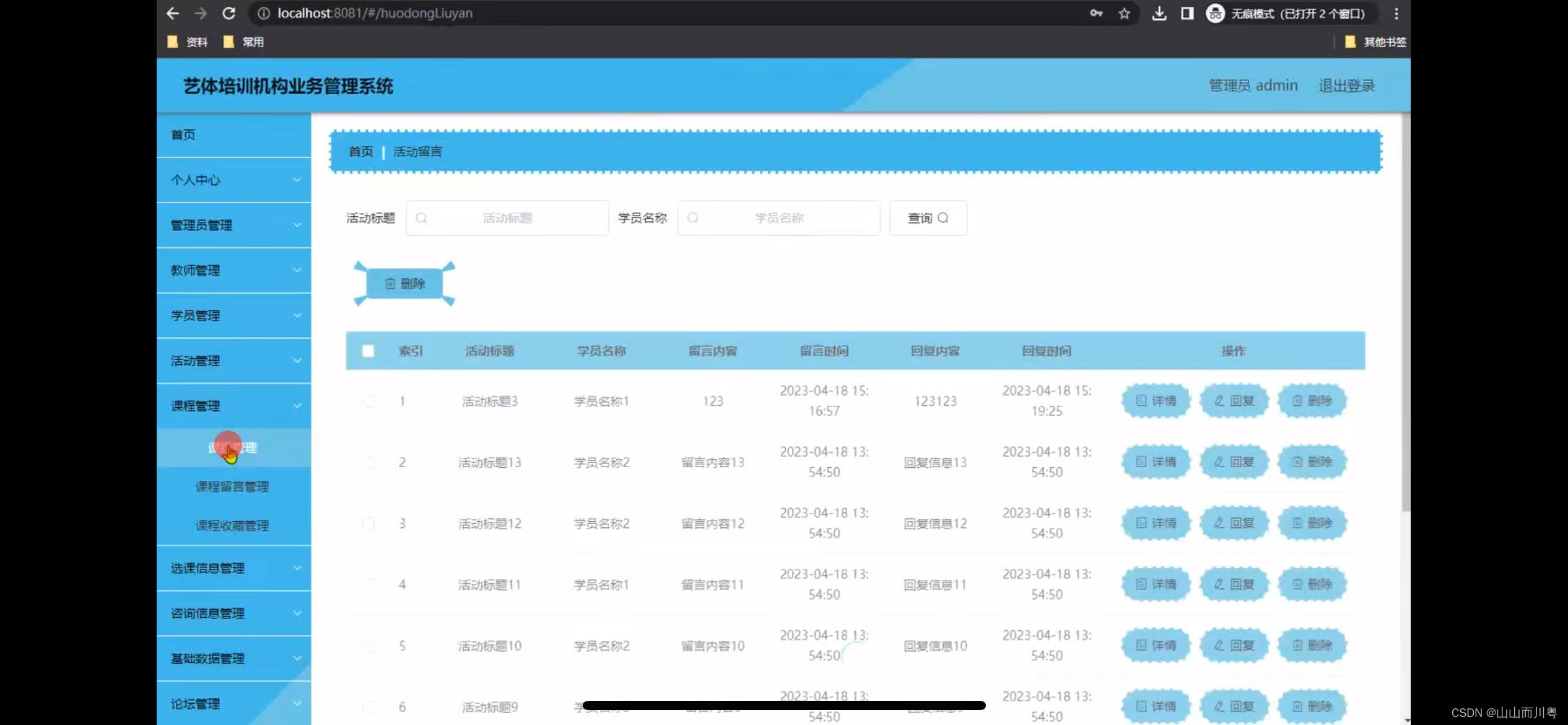Image resolution: width=1568 pixels, height=725 pixels.
Task: Bookmark this page with the star icon
Action: (1125, 13)
